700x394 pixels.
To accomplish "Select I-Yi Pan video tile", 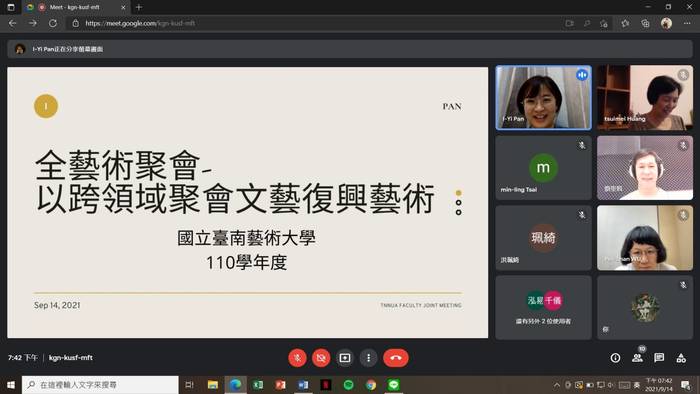I will [x=543, y=98].
